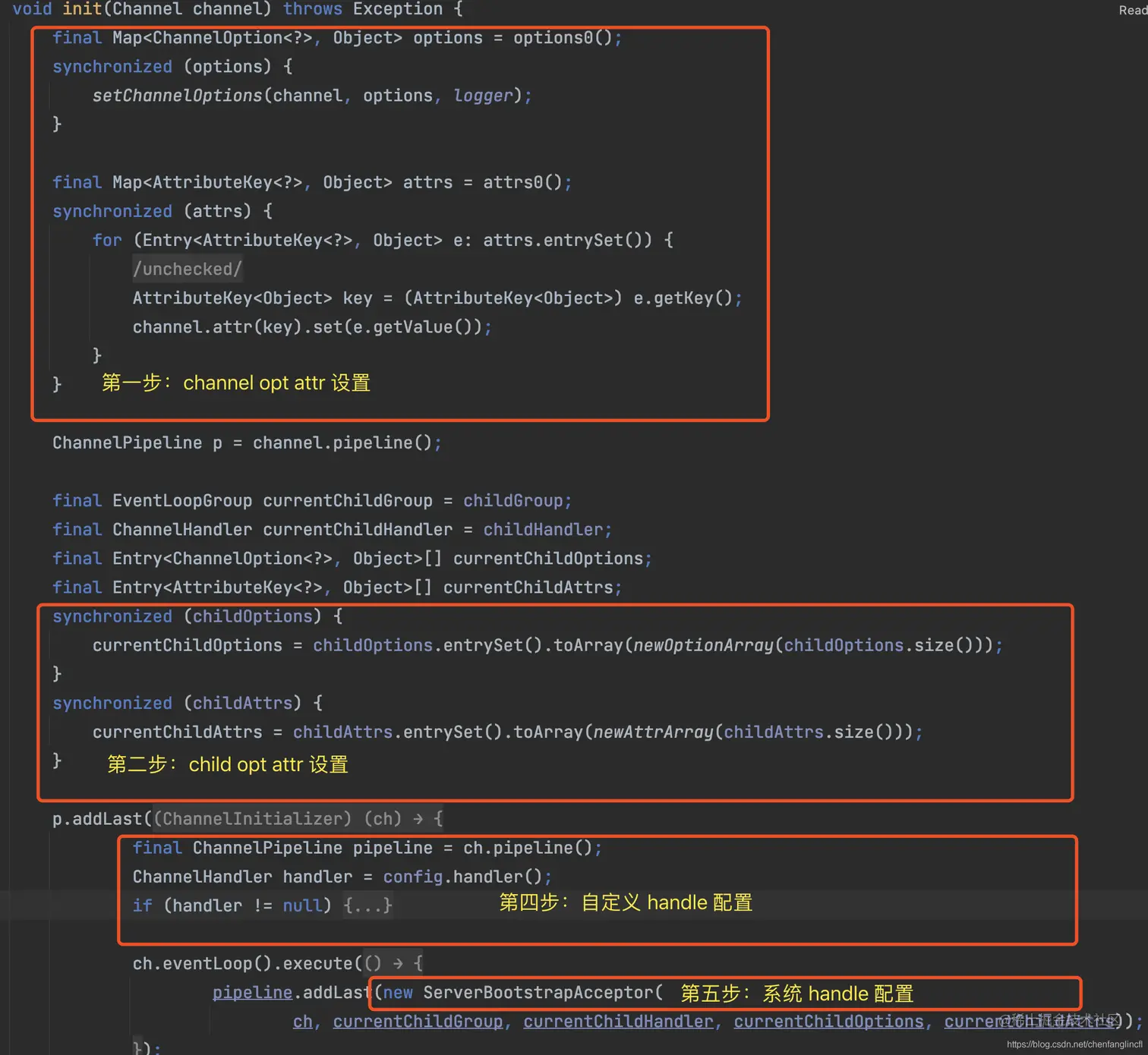The width and height of the screenshot is (1148, 1055).
Task: Click the childHandler field after currentChildHandler =
Action: point(543,530)
